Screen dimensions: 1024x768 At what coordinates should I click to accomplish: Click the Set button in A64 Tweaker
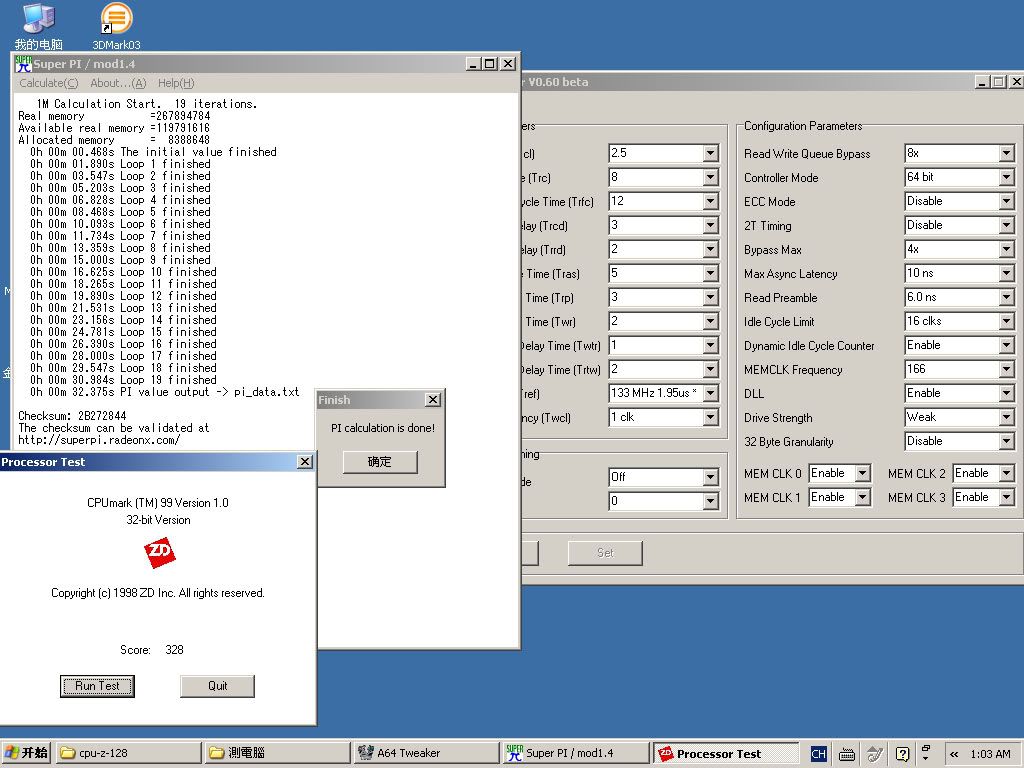(605, 552)
